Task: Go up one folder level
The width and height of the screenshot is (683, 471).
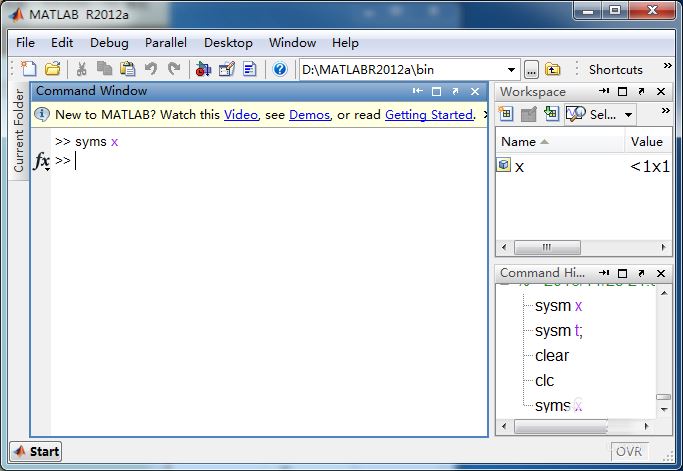Action: click(x=552, y=69)
